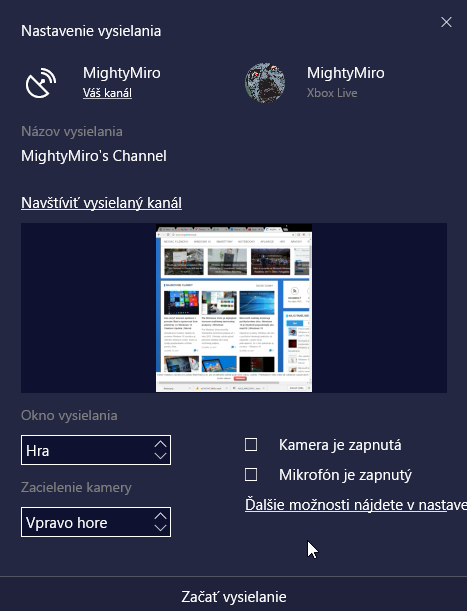Enable the Mikrofón je zapnutý checkbox
The width and height of the screenshot is (467, 611).
(x=251, y=475)
